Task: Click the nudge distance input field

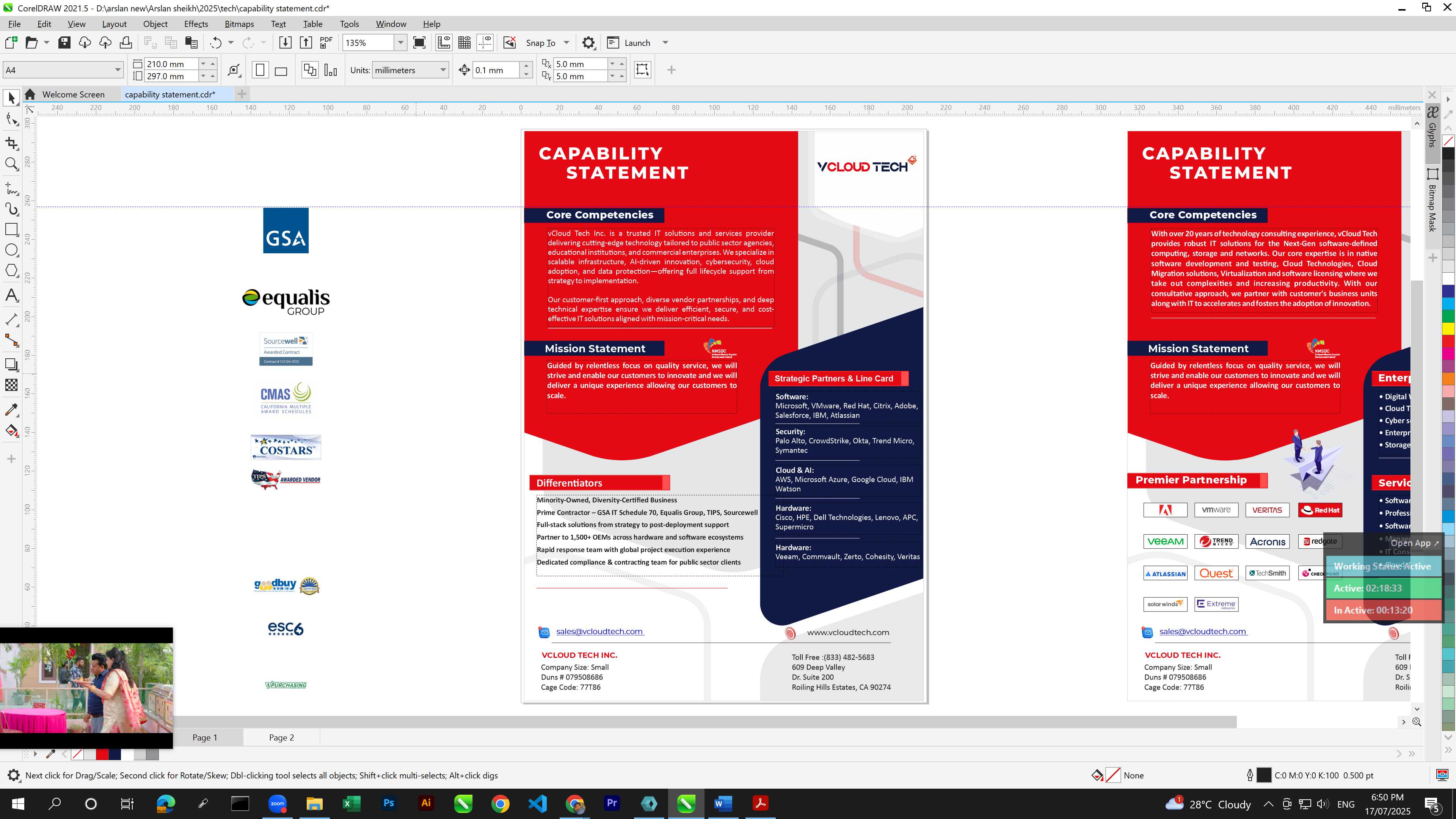Action: (496, 70)
